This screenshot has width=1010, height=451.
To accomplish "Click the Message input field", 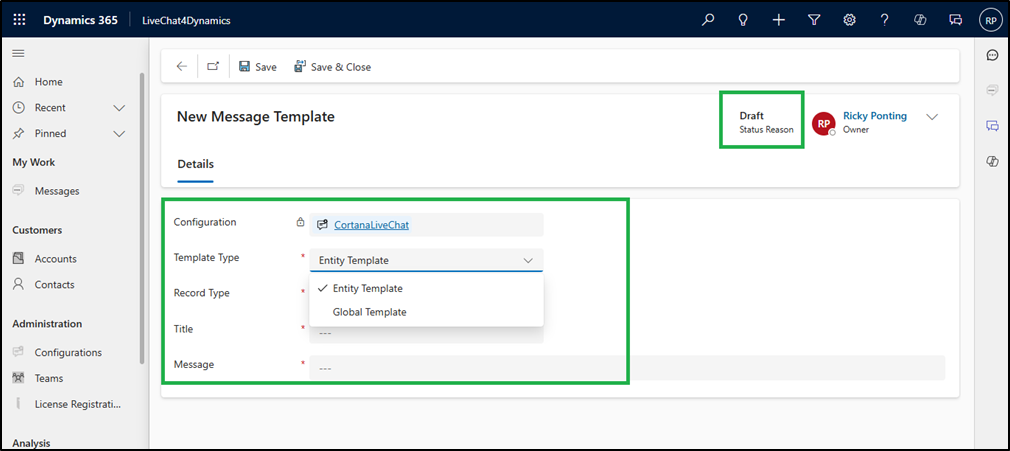I will click(626, 368).
